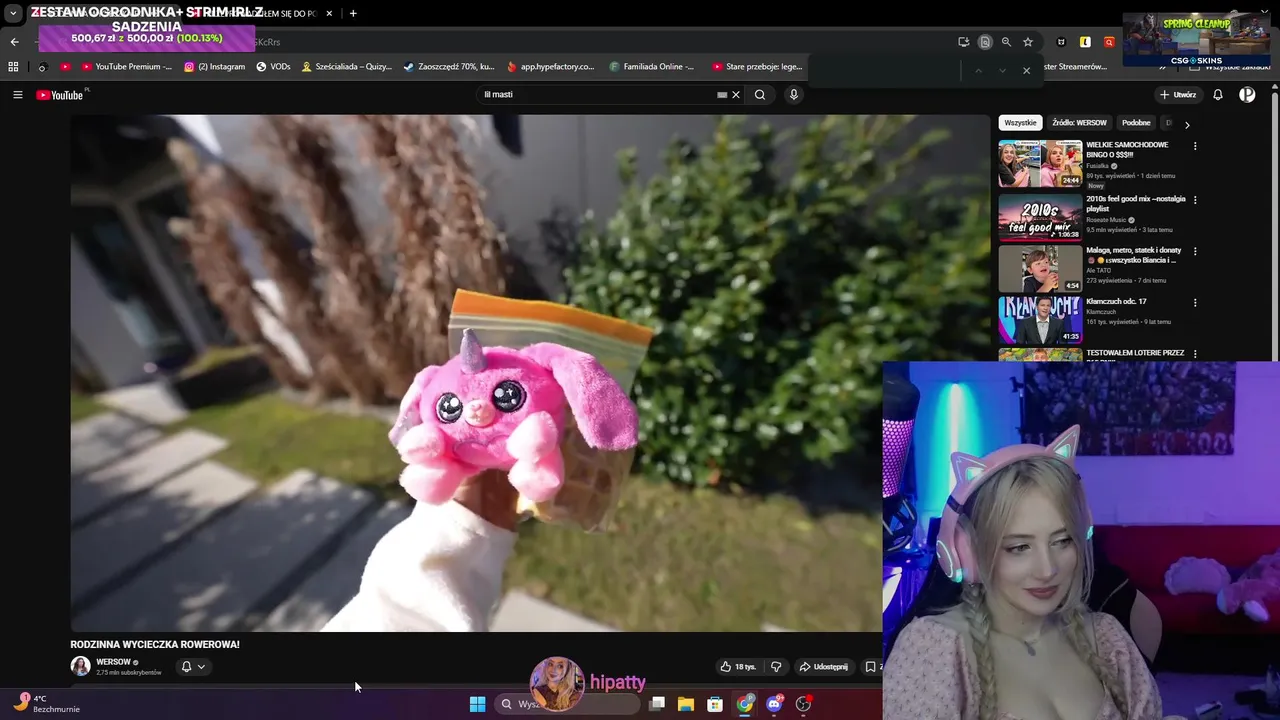The width and height of the screenshot is (1280, 720).
Task: Open the YouTube account avatar menu
Action: (x=1247, y=95)
